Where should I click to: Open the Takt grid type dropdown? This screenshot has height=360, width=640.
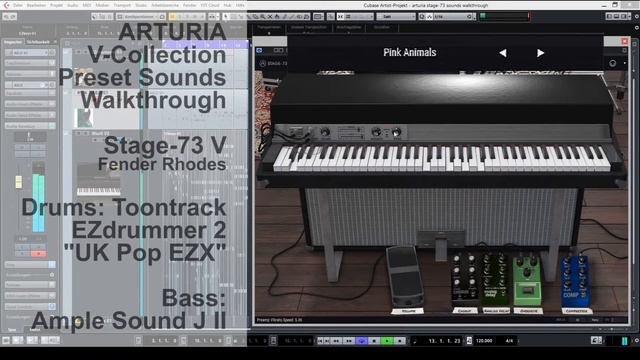tap(396, 17)
